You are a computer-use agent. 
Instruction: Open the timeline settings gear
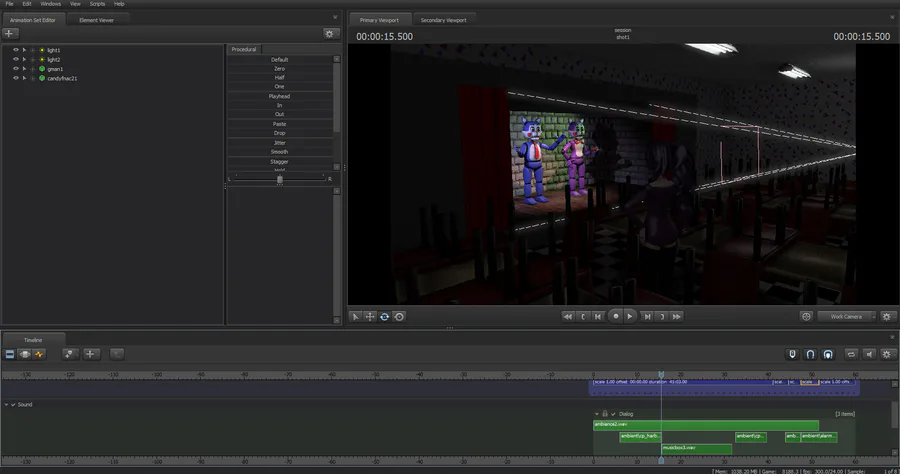pyautogui.click(x=887, y=354)
